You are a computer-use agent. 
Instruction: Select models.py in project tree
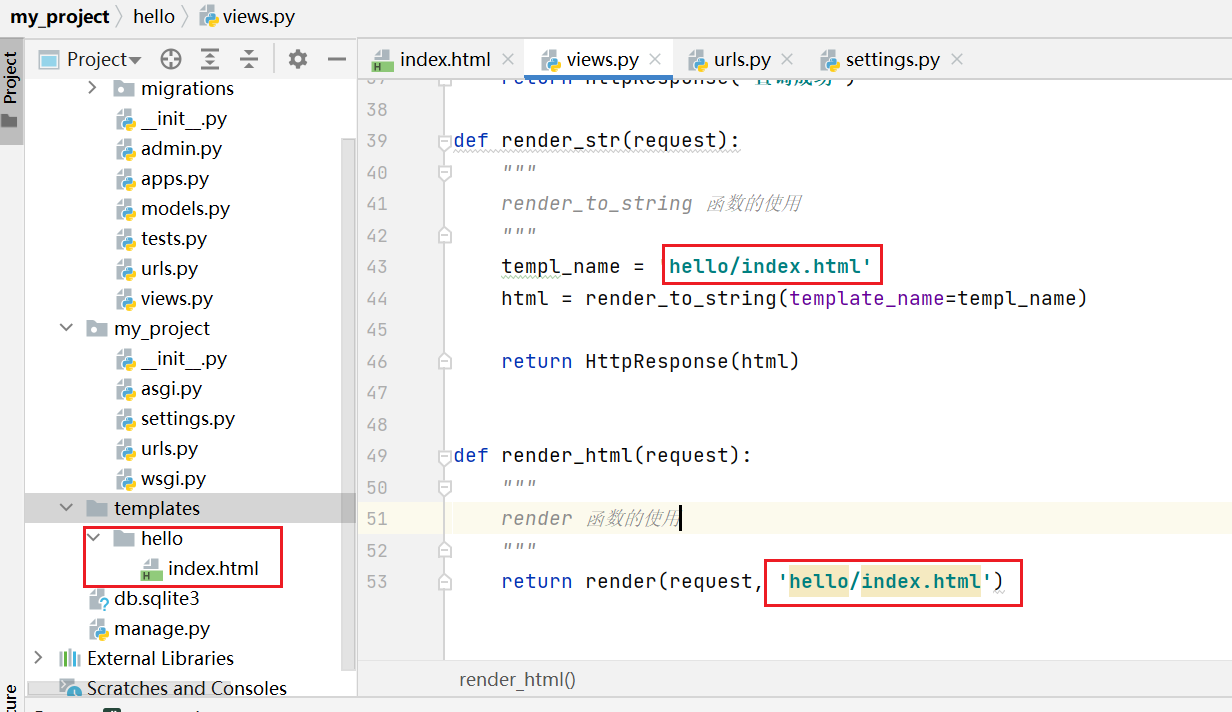pos(185,208)
